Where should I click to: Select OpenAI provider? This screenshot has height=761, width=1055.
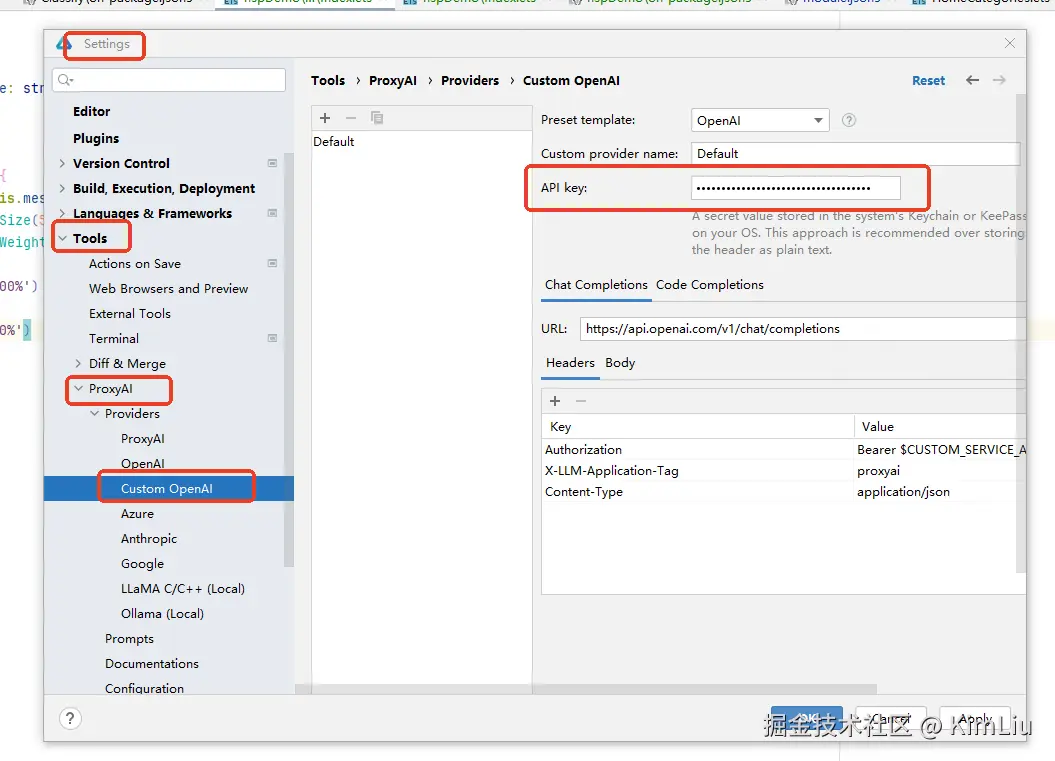[143, 464]
